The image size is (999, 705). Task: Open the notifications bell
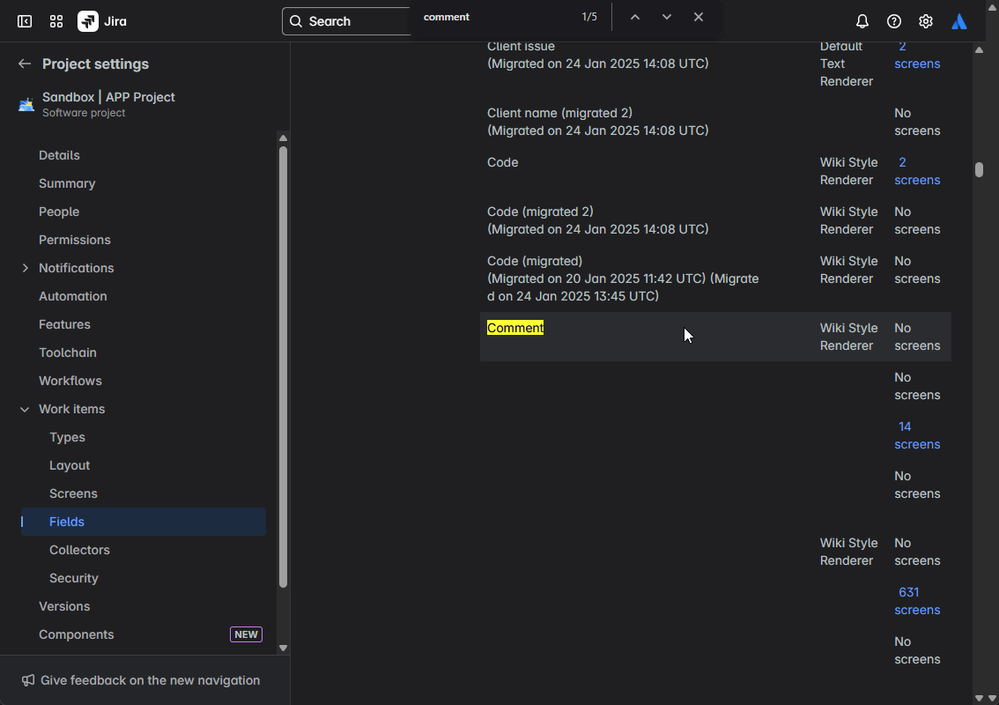[862, 21]
